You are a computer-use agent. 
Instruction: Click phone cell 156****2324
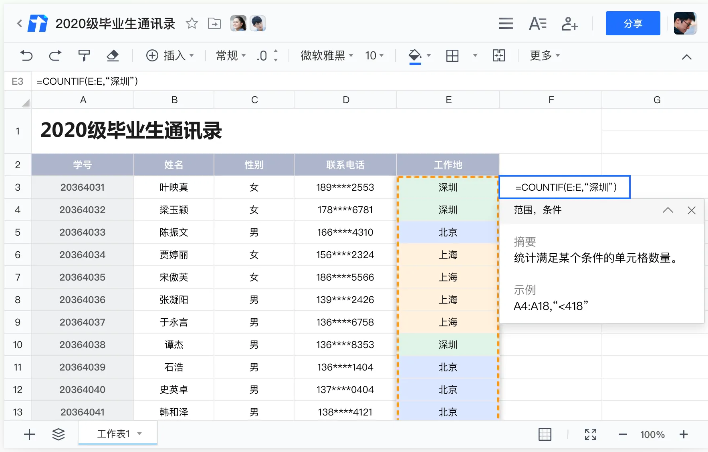tap(345, 255)
